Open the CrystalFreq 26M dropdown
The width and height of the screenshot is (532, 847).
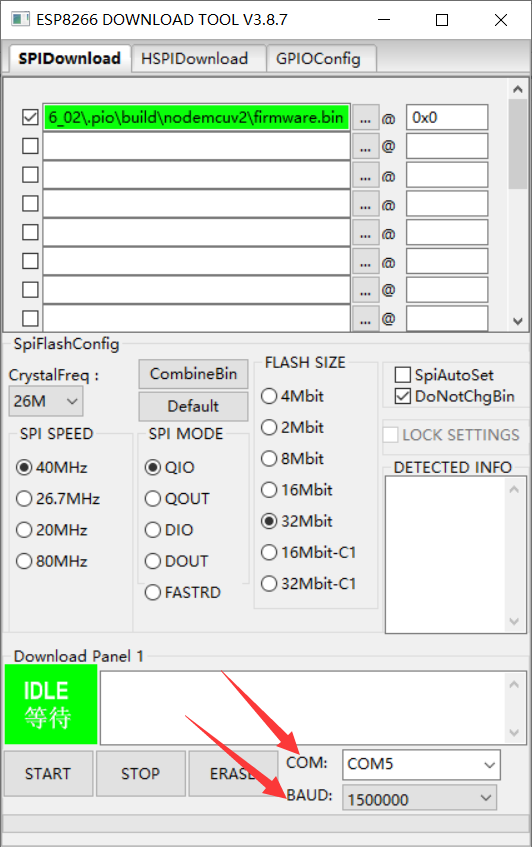[46, 401]
